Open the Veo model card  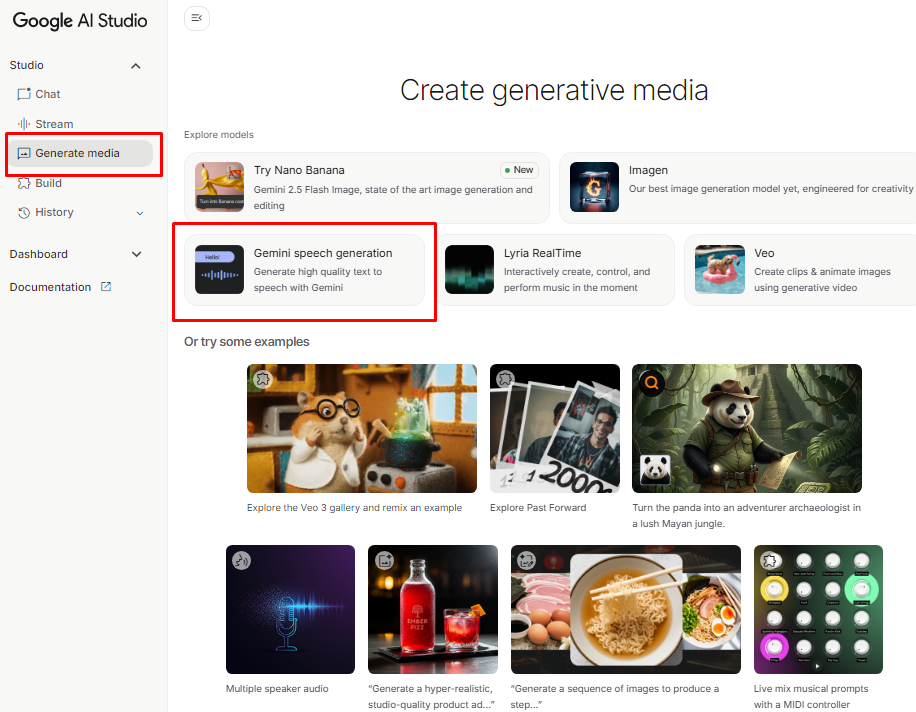800,270
